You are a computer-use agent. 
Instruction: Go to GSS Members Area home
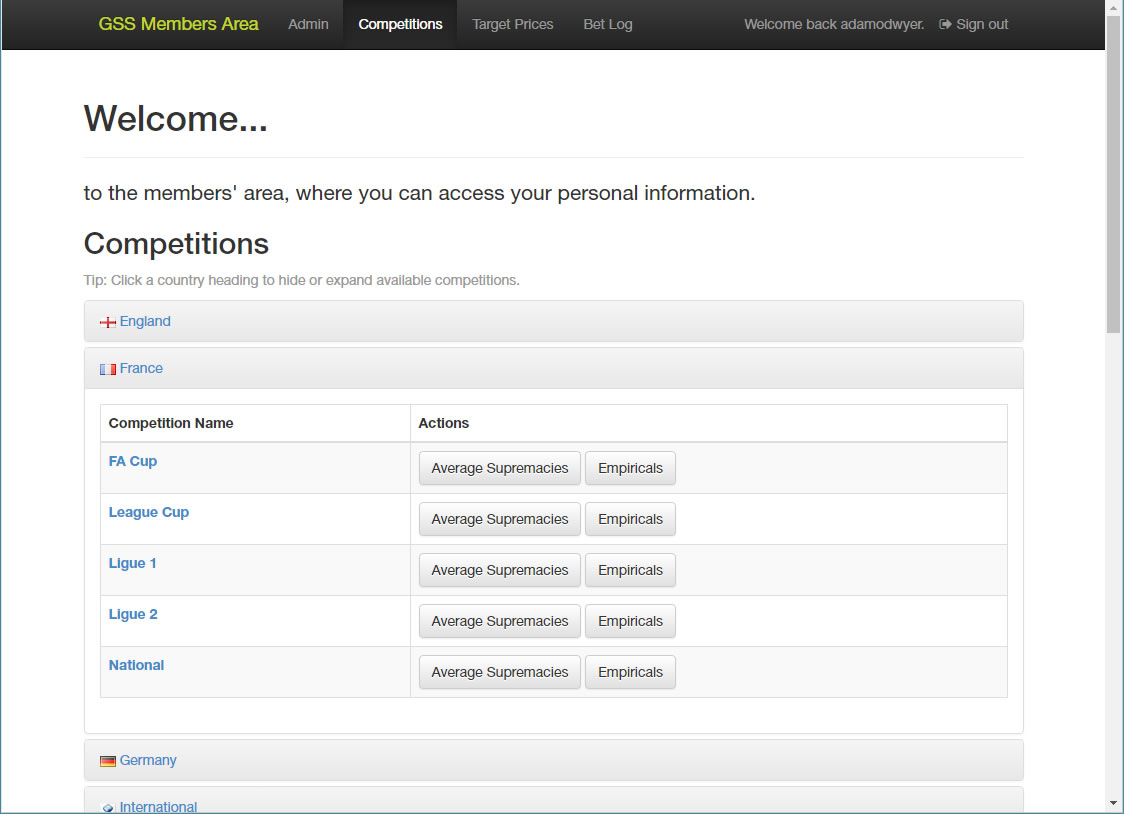pyautogui.click(x=178, y=24)
